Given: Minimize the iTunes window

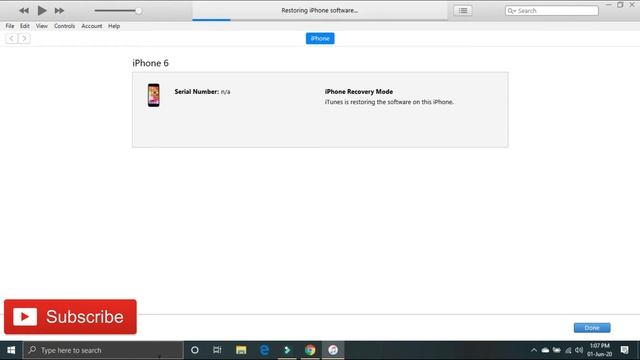Looking at the screenshot, I should (609, 4).
